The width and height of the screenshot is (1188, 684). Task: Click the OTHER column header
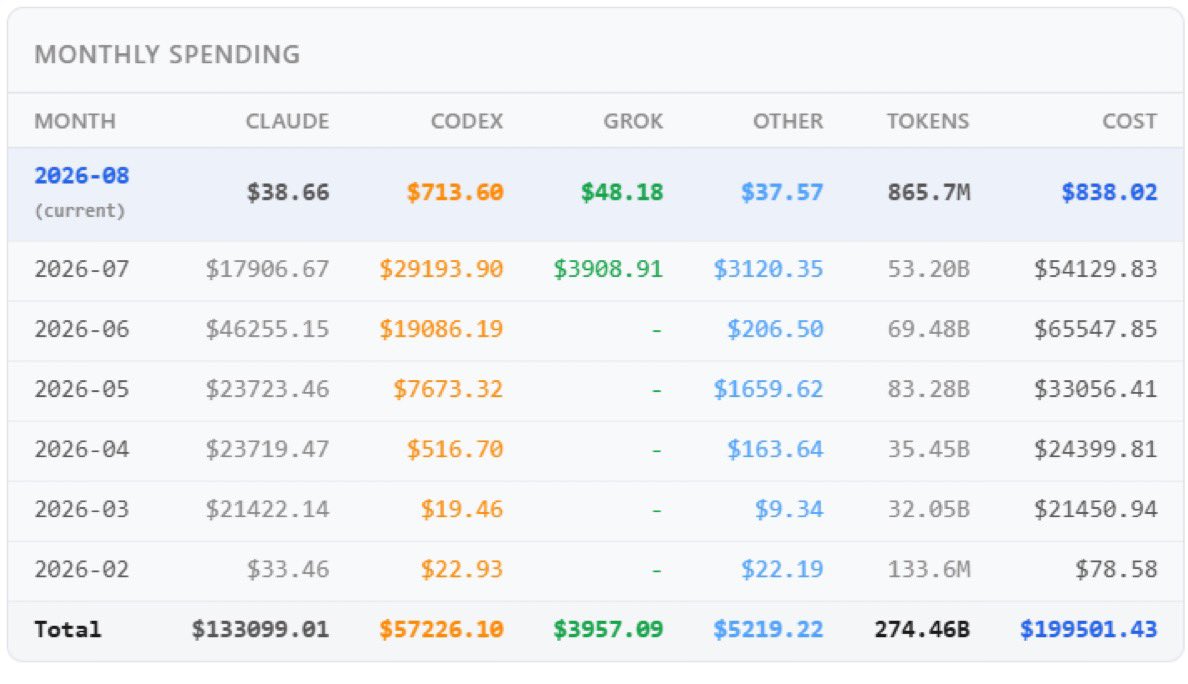(x=787, y=121)
